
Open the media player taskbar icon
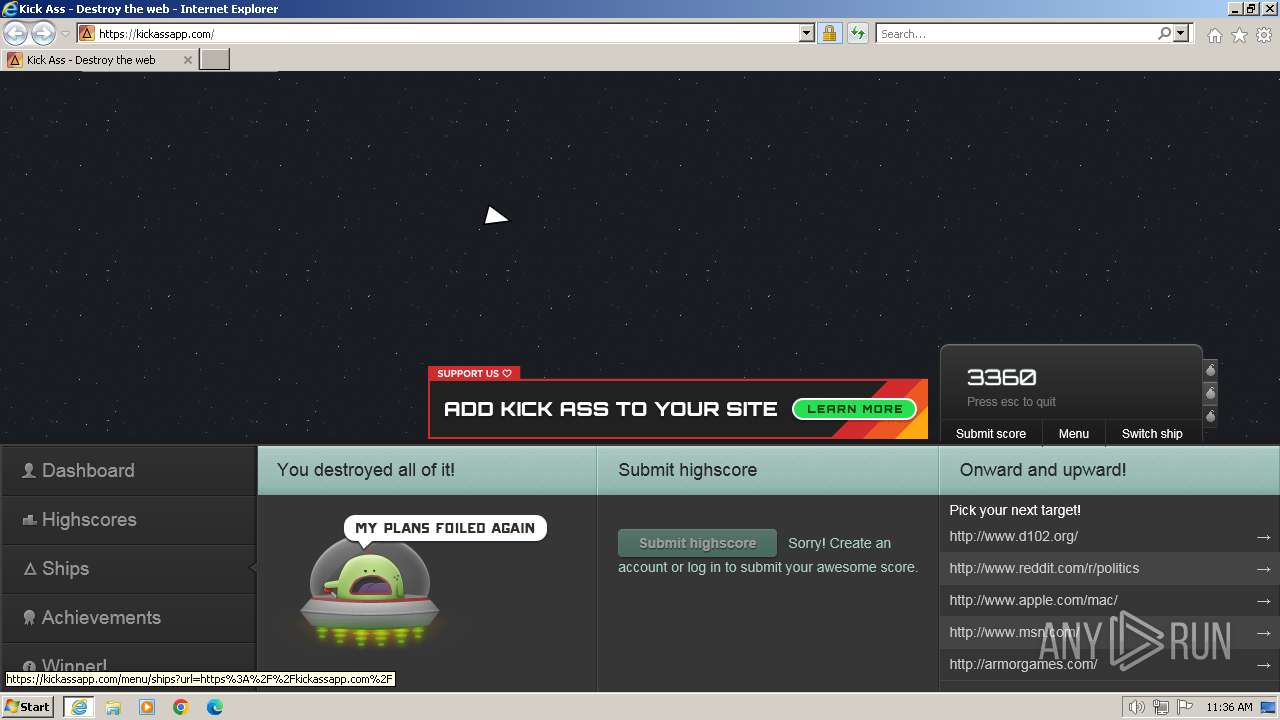tap(147, 707)
